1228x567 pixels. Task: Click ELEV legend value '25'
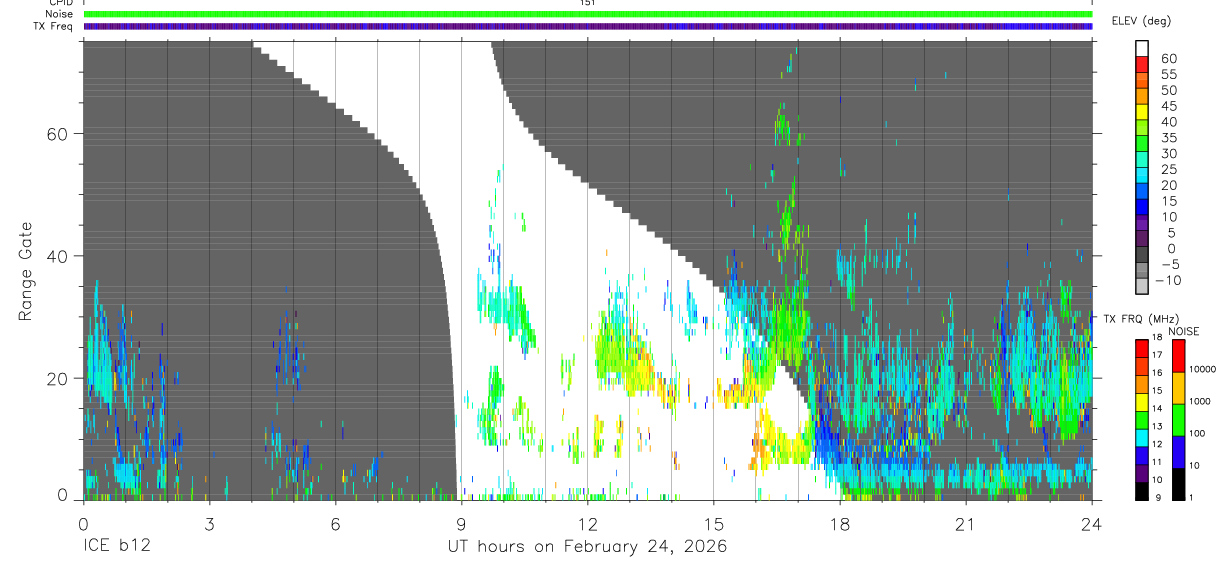(1168, 169)
